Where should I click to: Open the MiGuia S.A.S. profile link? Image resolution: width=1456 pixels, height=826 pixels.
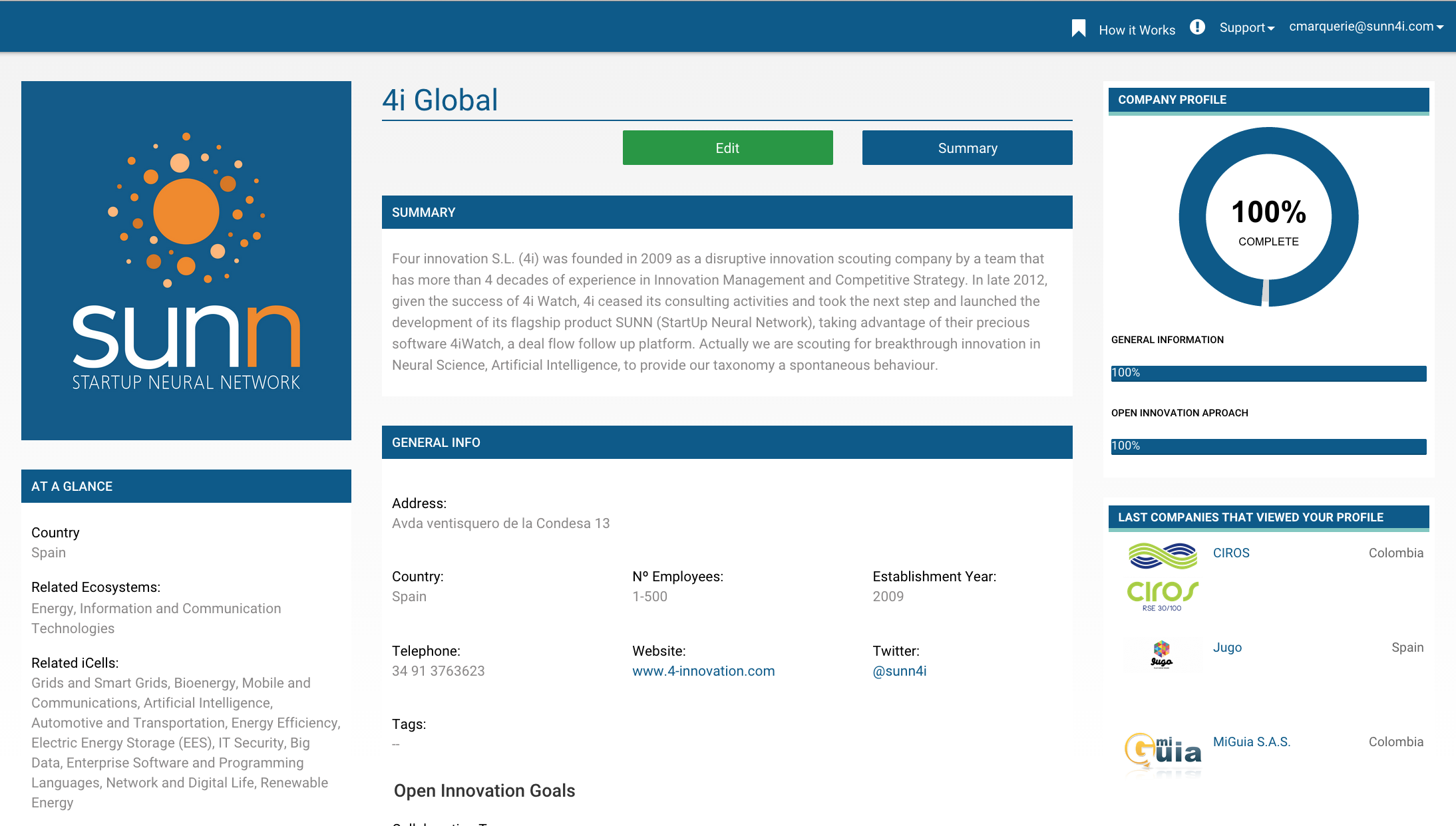1251,742
